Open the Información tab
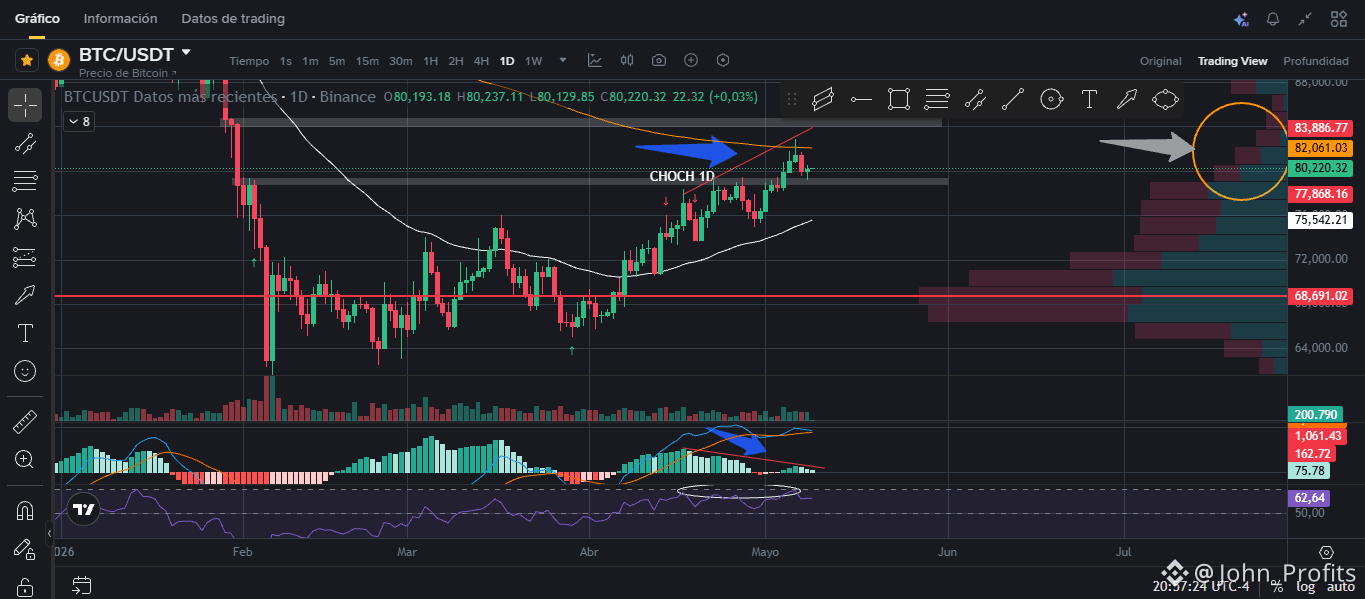 click(120, 18)
